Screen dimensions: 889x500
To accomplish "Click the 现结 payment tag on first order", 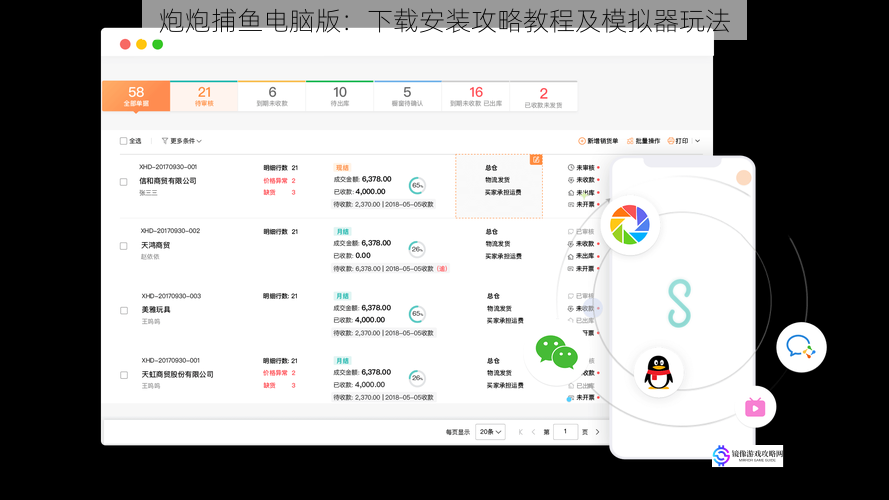I will (x=342, y=168).
